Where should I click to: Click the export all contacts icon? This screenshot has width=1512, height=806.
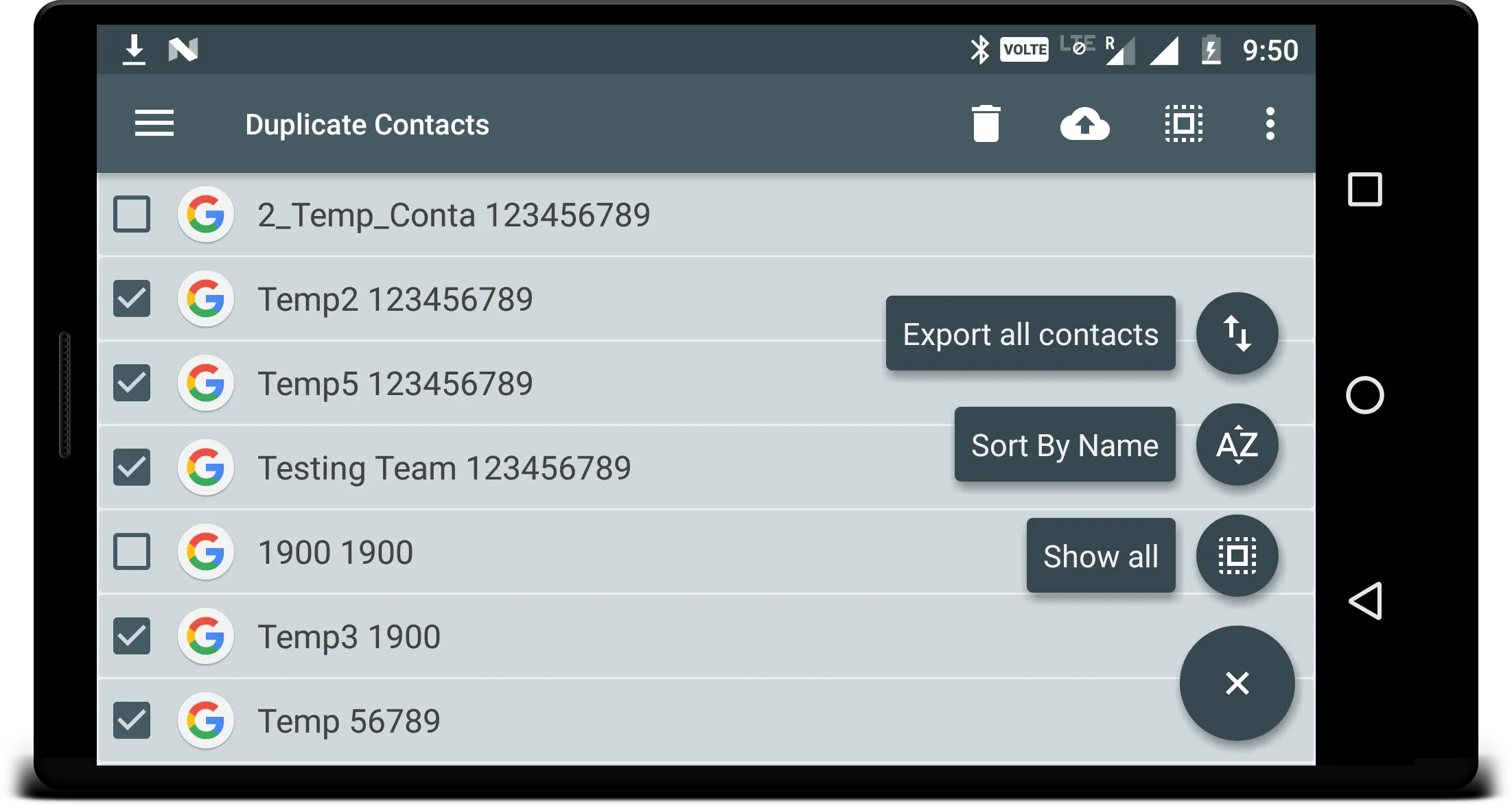point(1237,333)
